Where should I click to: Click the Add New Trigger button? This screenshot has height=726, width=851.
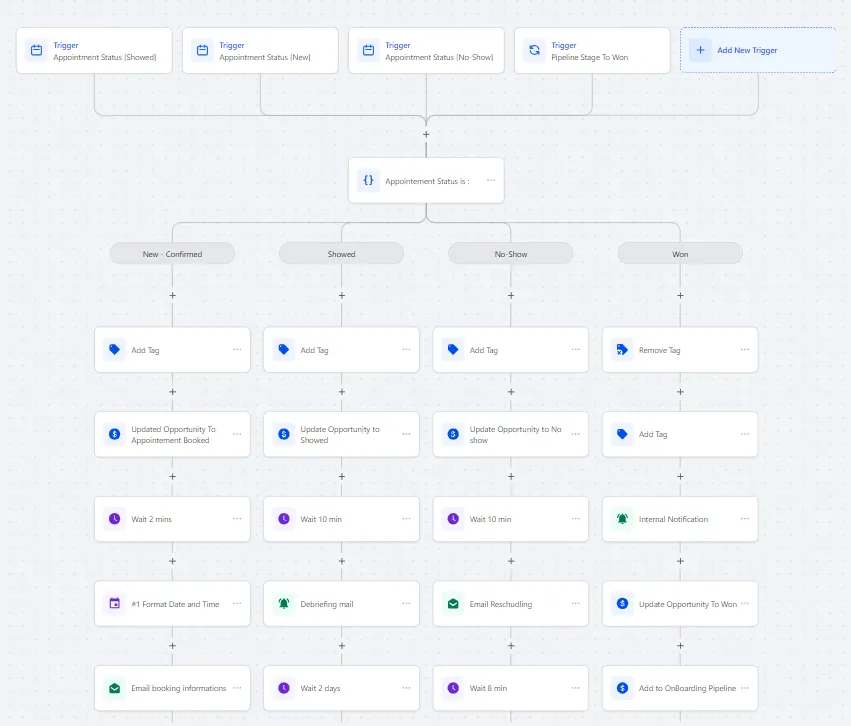point(758,50)
